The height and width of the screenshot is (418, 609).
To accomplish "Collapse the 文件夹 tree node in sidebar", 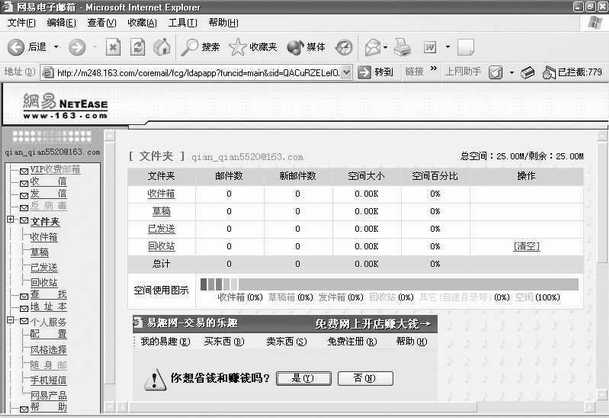I will pyautogui.click(x=10, y=220).
